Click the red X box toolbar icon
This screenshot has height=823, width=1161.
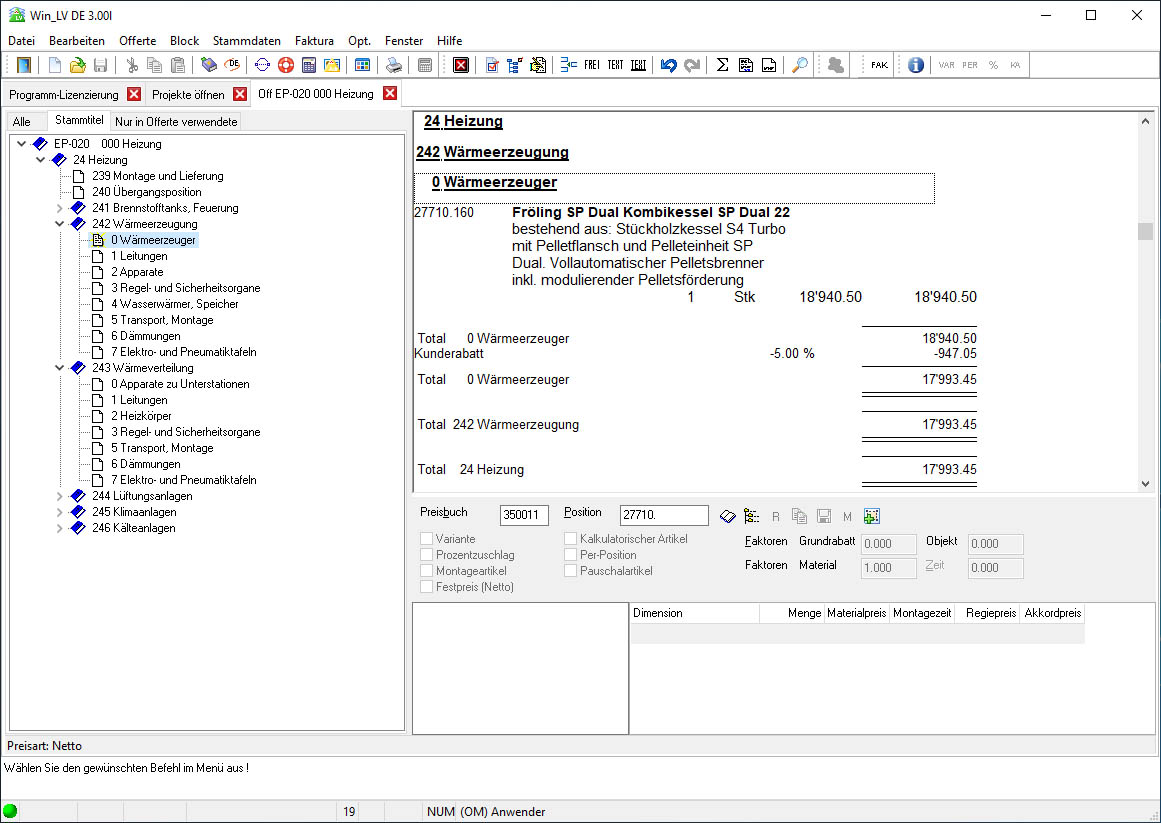coord(461,65)
